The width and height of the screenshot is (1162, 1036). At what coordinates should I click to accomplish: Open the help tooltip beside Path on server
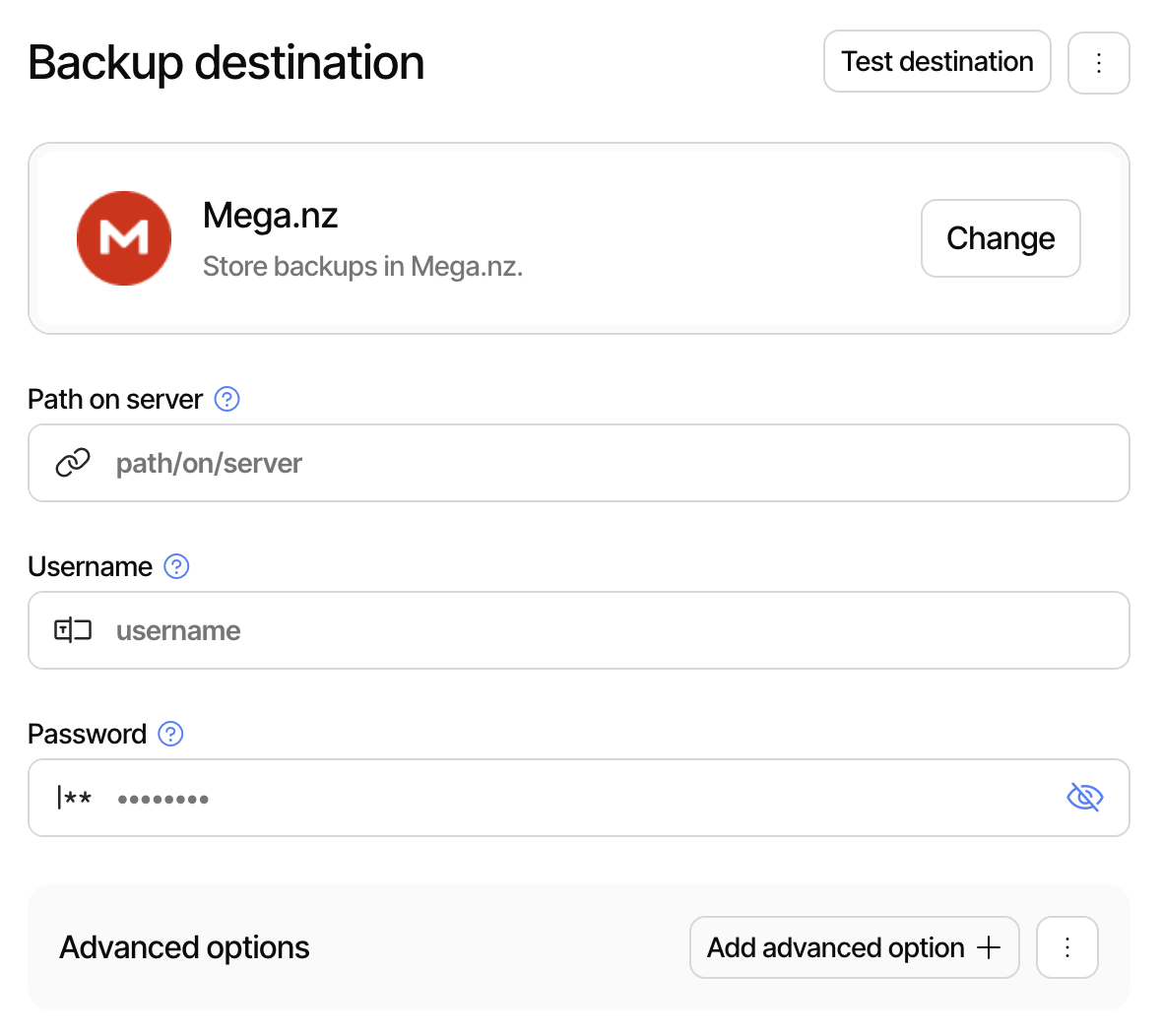point(227,399)
